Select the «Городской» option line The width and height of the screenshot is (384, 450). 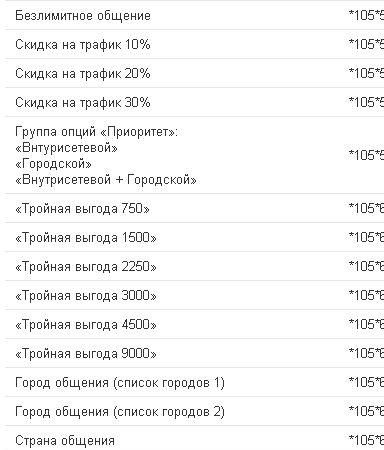click(53, 164)
